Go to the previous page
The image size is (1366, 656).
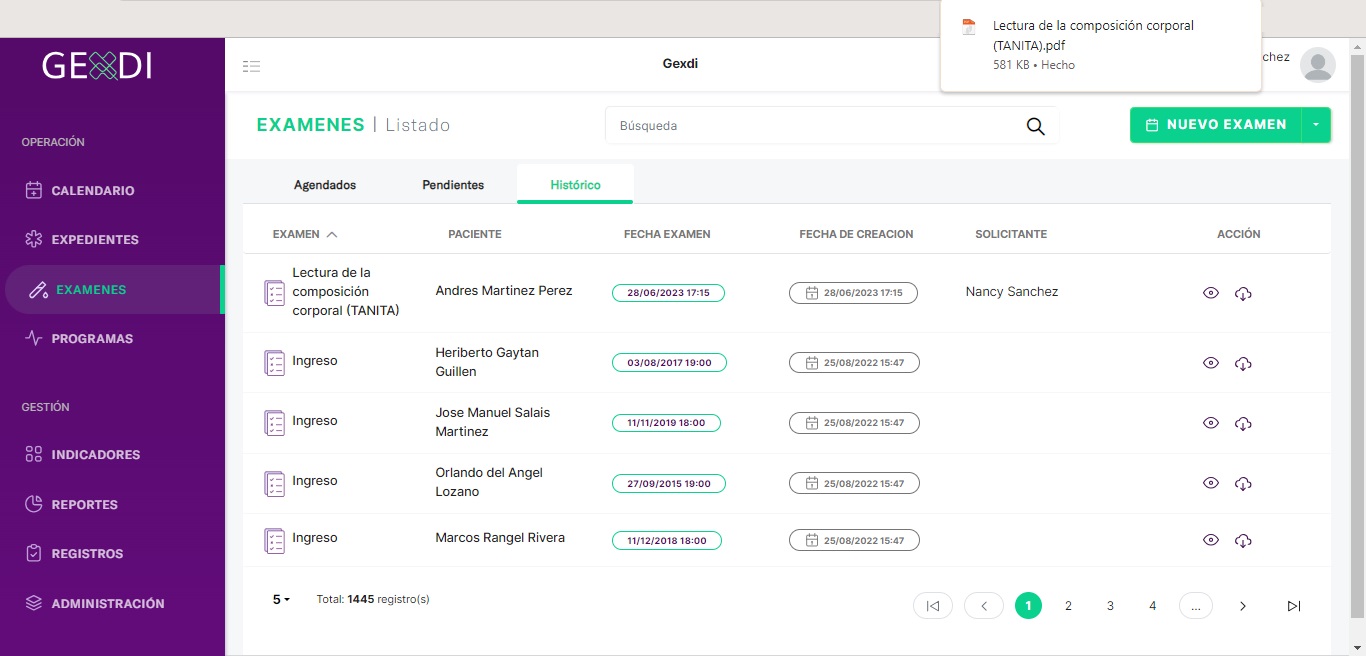tap(984, 605)
